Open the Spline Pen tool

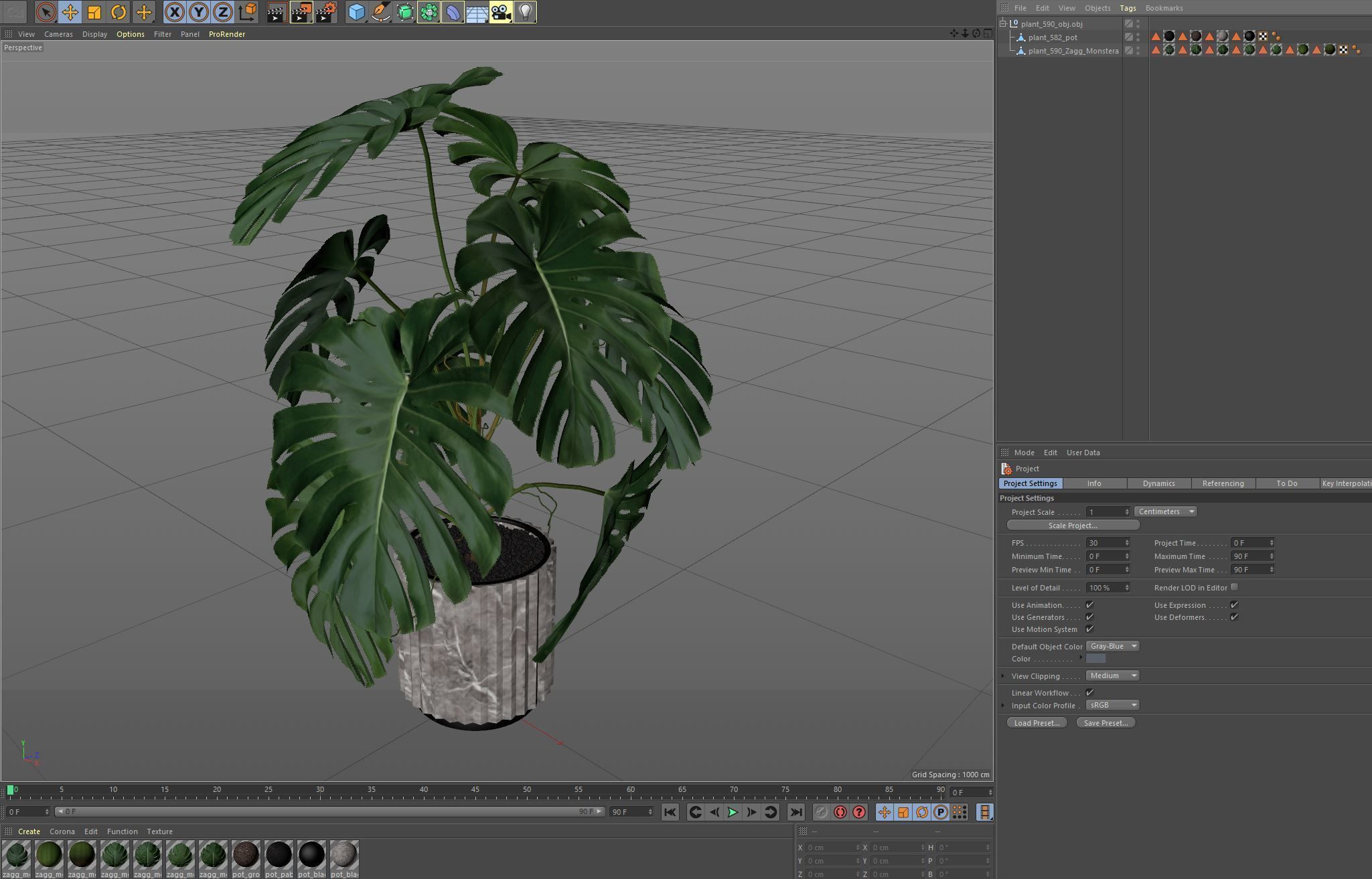point(380,12)
